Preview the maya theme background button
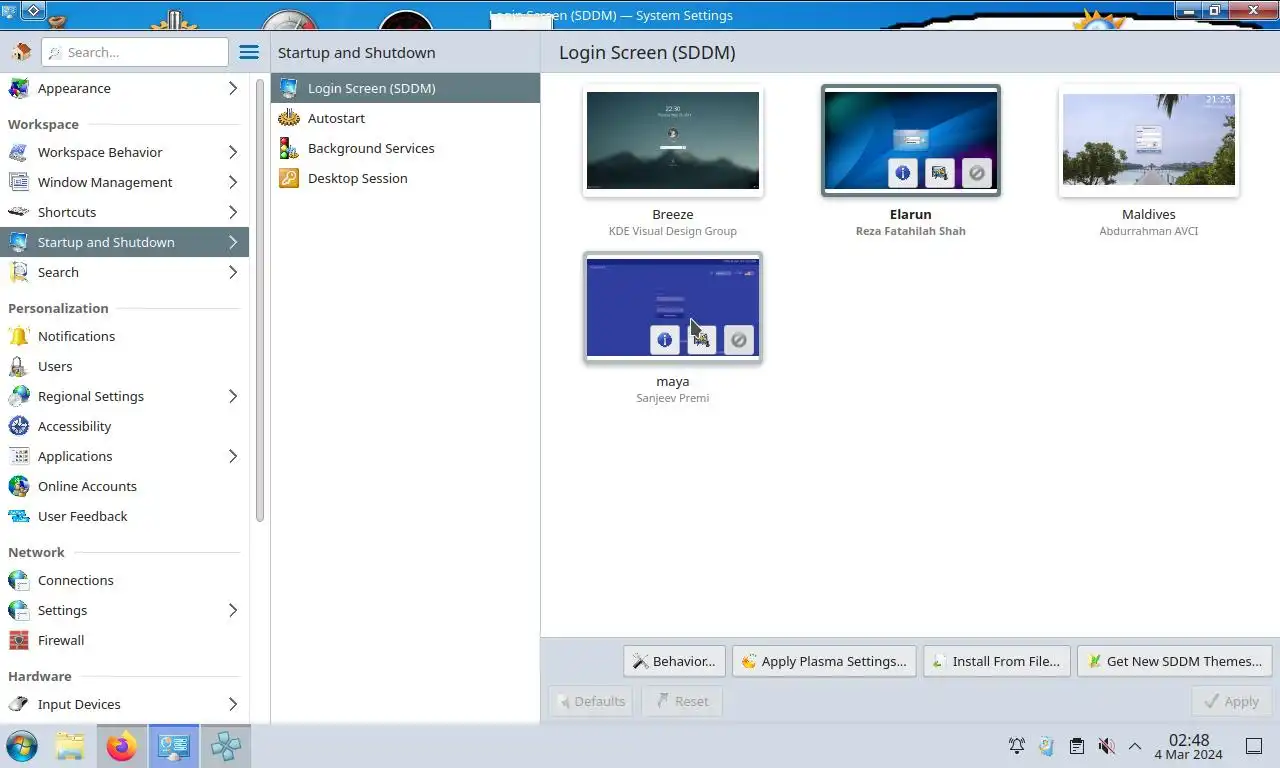 (702, 340)
